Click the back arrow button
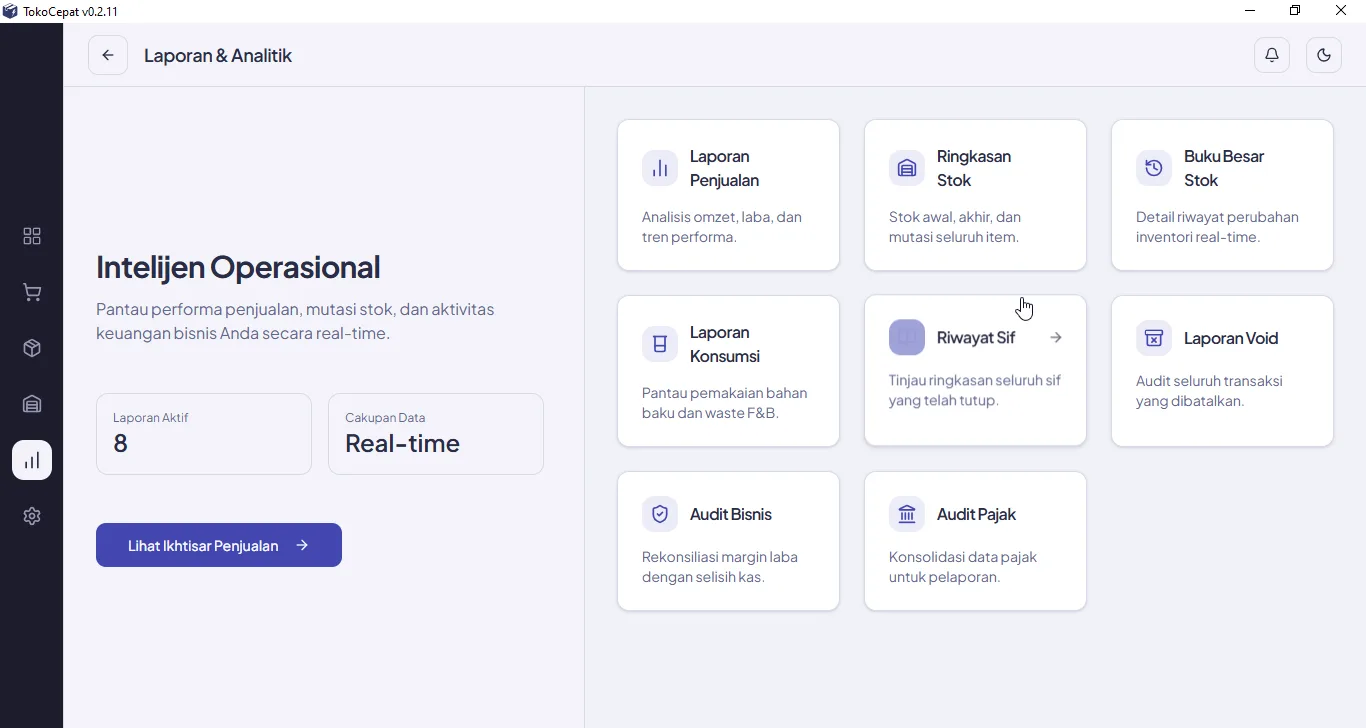Image resolution: width=1366 pixels, height=728 pixels. 108,55
